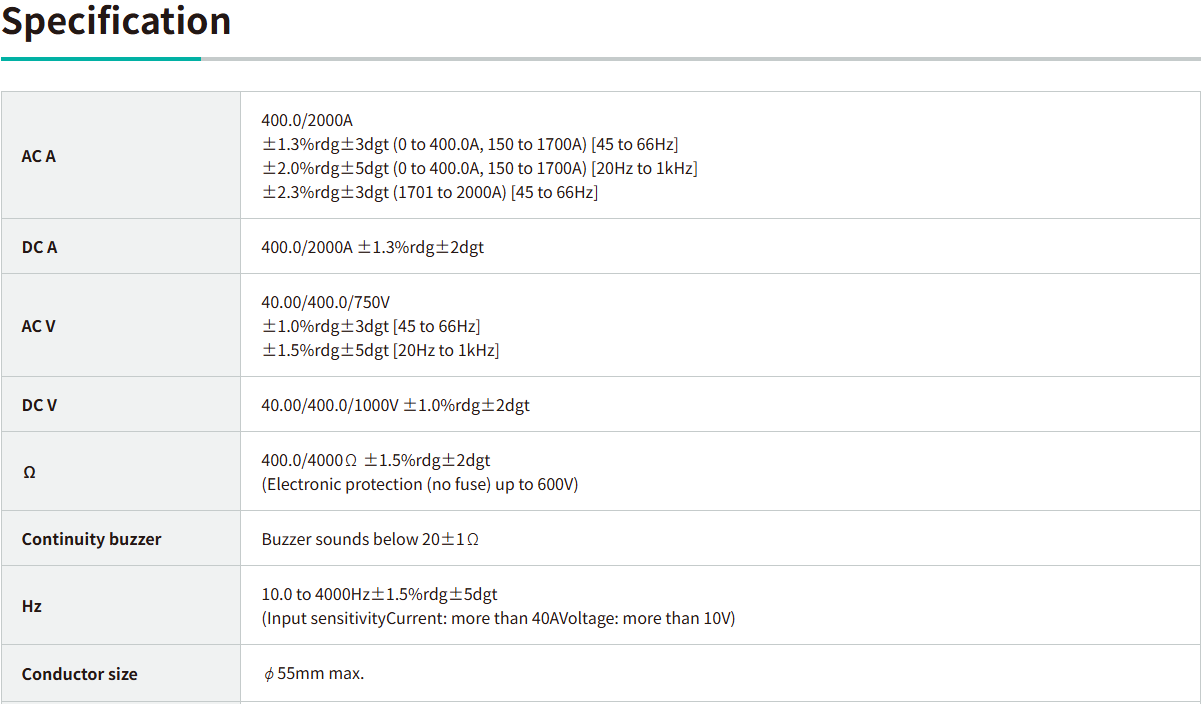Select the AC V ±1.5%rdg±5dgt accuracy line
Image resolution: width=1201 pixels, height=704 pixels.
pos(380,350)
